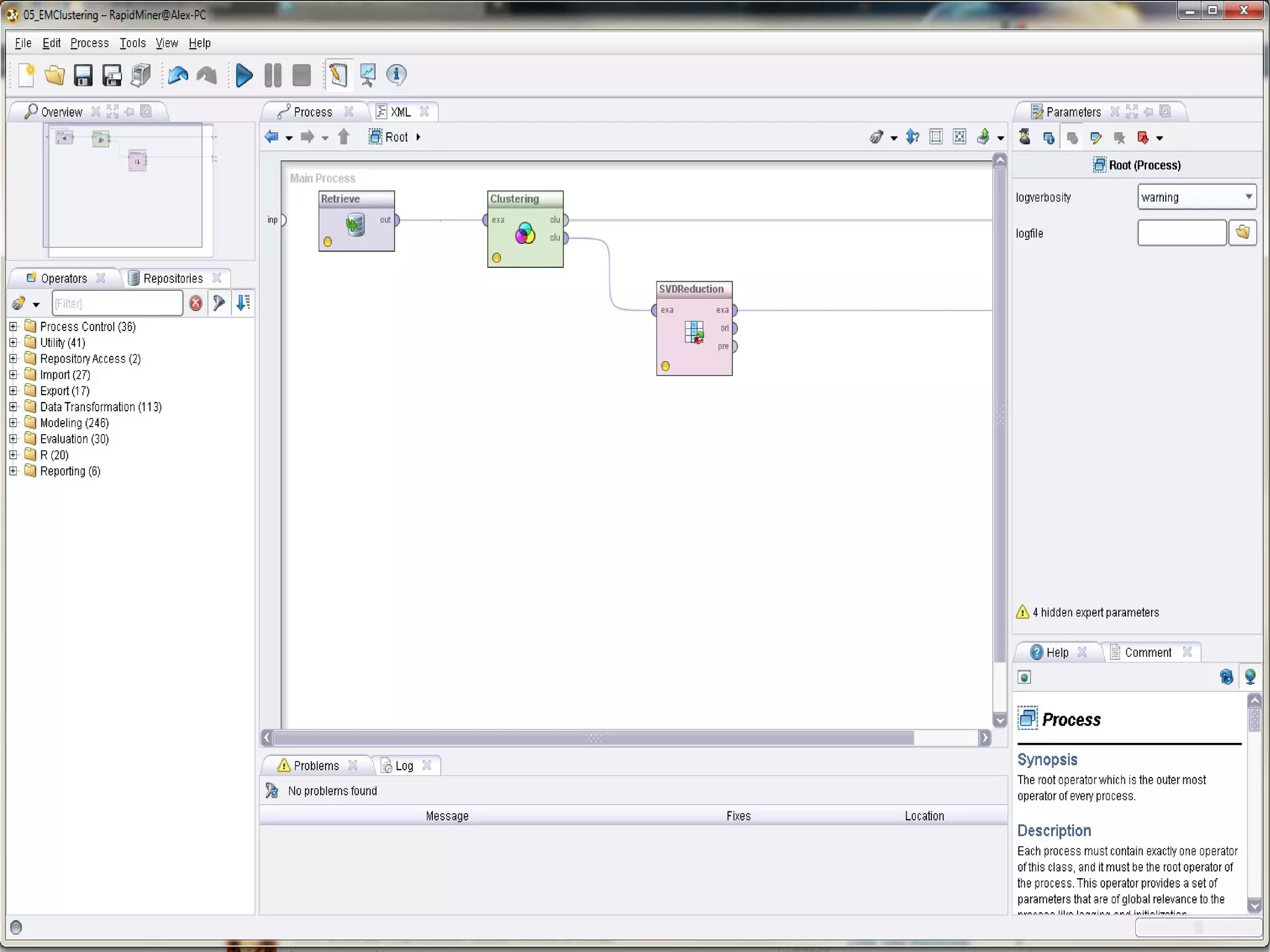Go back with the blue left arrow
This screenshot has height=952, width=1270.
272,137
